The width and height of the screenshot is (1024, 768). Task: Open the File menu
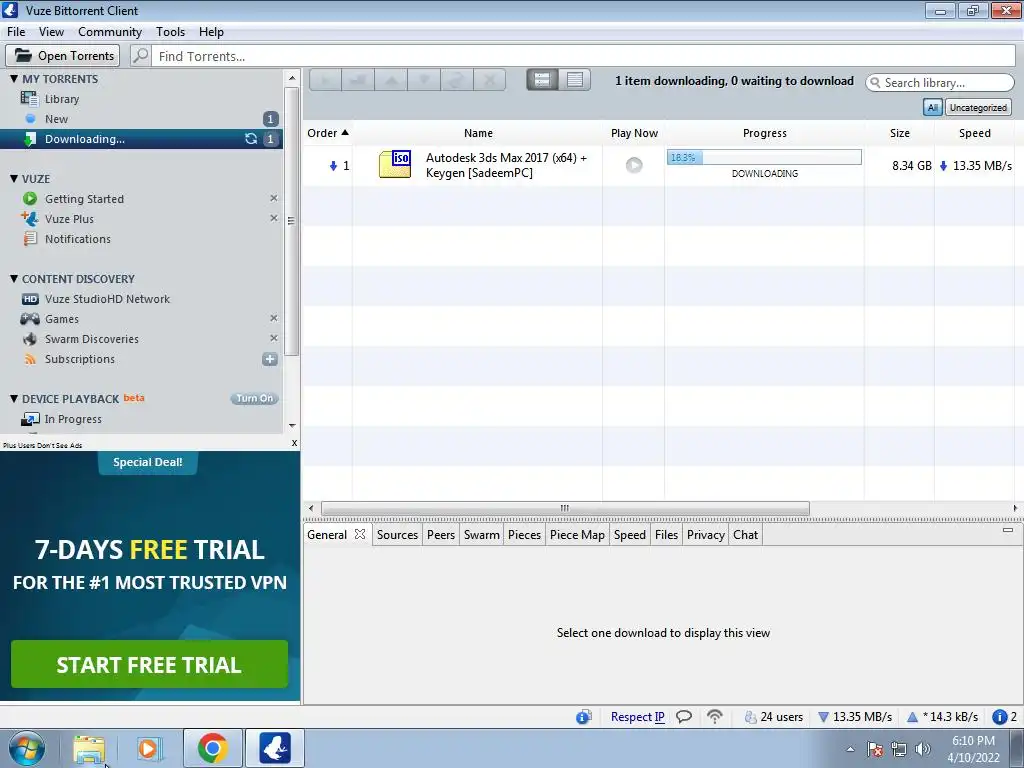16,31
